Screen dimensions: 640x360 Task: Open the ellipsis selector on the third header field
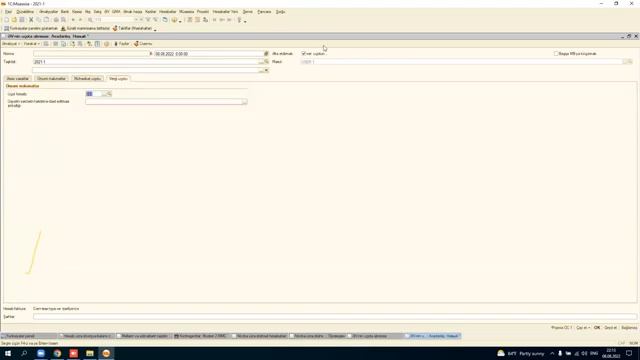pyautogui.click(x=261, y=70)
